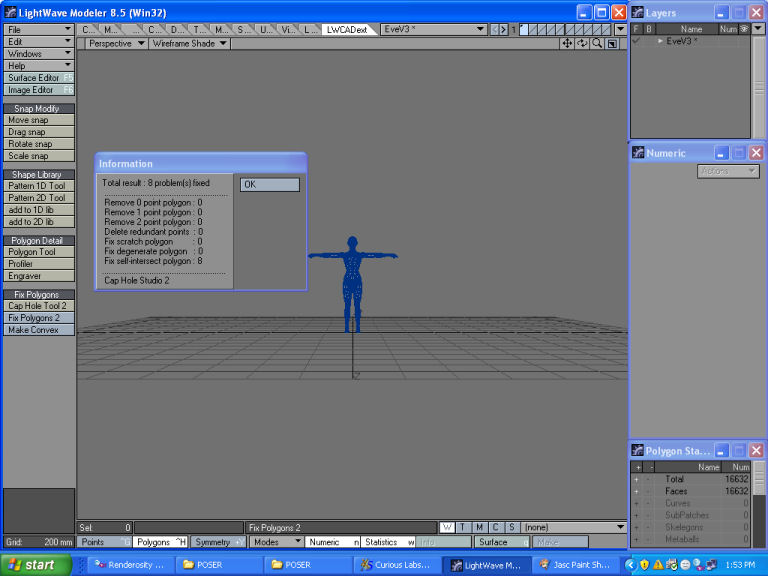This screenshot has height=576, width=768.
Task: Click the Cap Hole Tool 2 button
Action: [39, 306]
